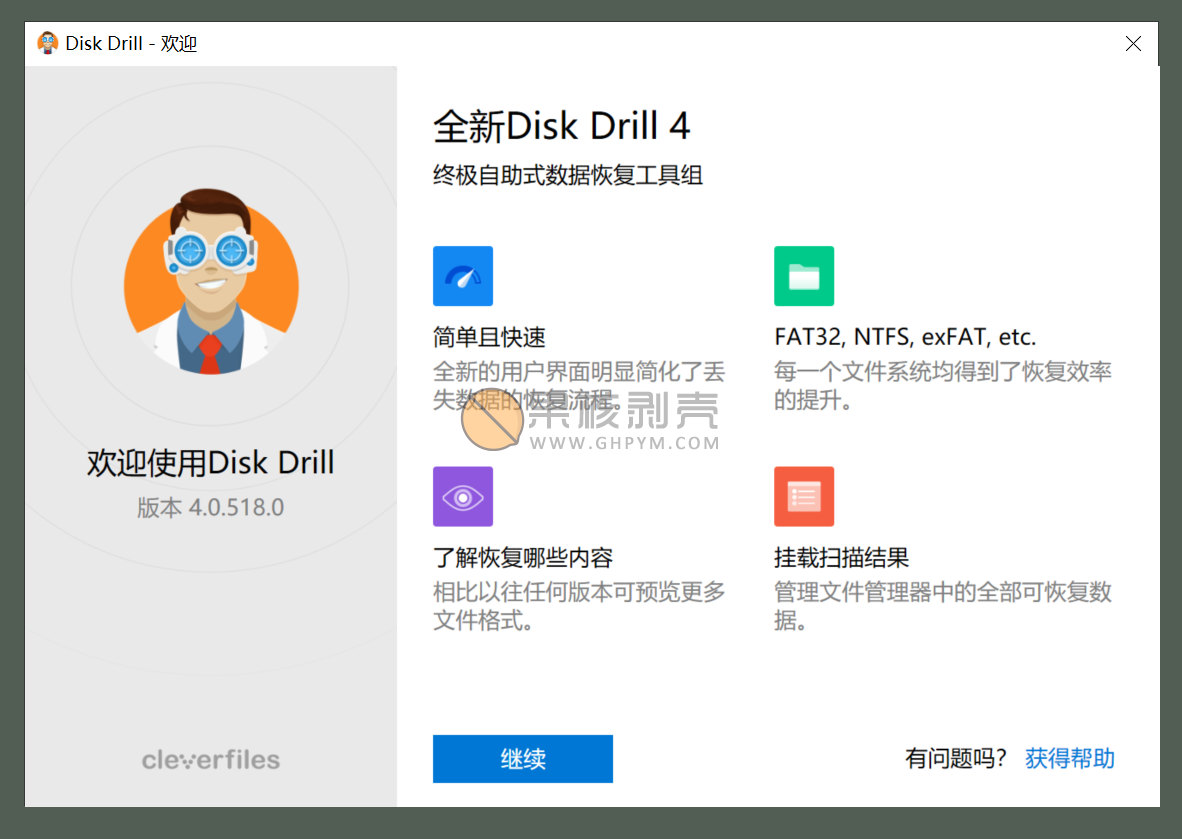Click the 欢迎使用Disk Drill welcome text
1182x839 pixels.
(x=211, y=463)
